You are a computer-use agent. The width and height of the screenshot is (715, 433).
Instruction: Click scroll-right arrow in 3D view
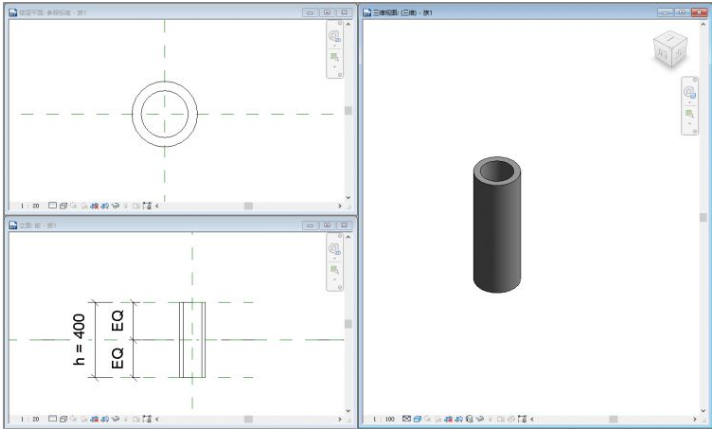click(695, 419)
